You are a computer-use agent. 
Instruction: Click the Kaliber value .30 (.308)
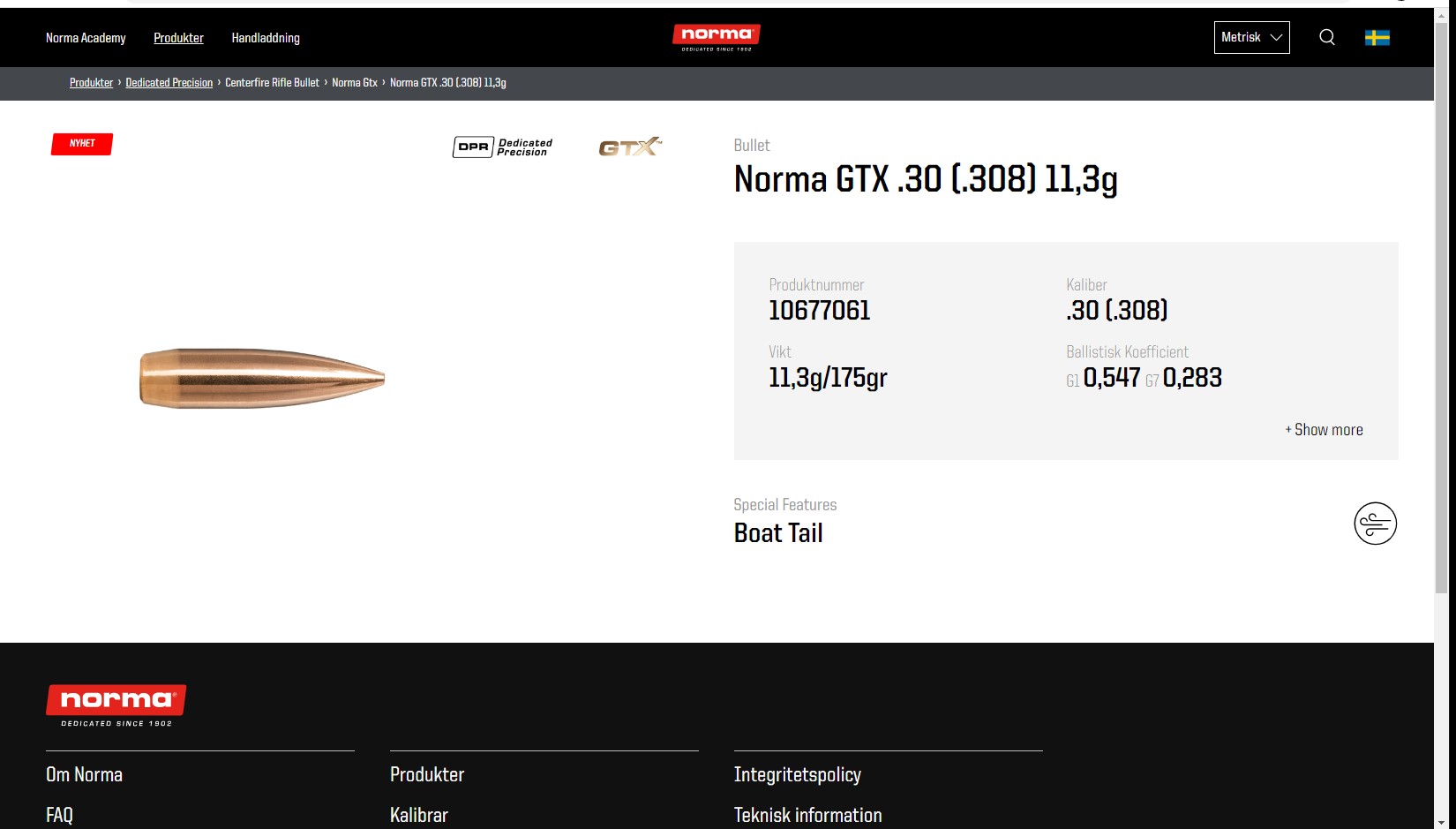(x=1116, y=310)
